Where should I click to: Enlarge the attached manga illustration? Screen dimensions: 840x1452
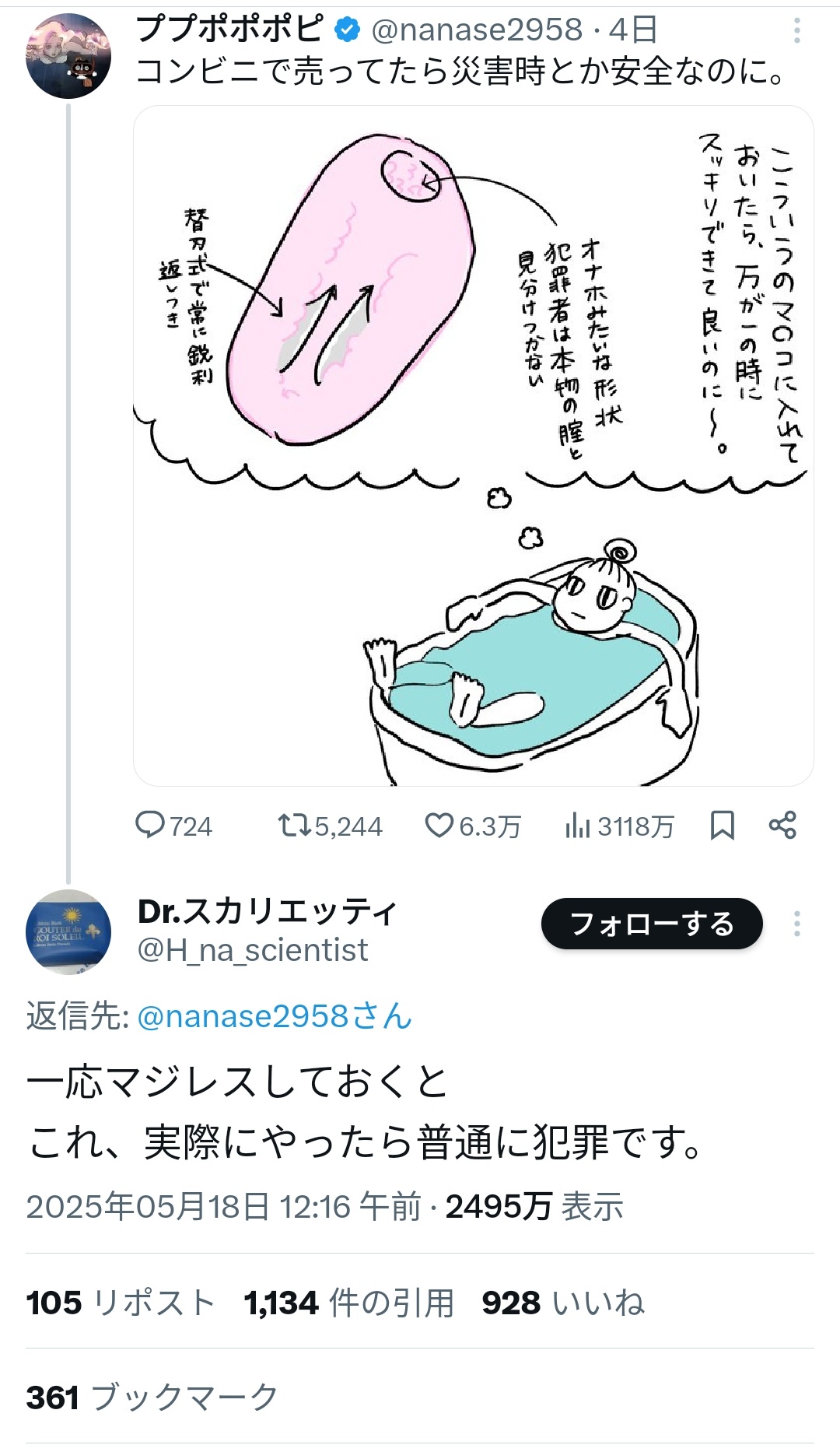473,445
